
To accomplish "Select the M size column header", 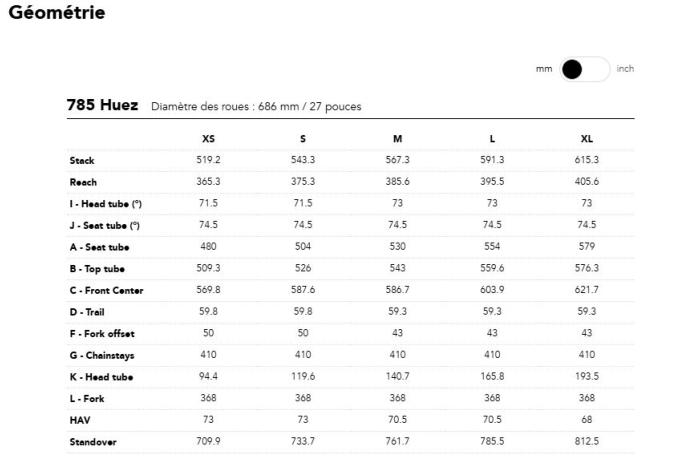I will [x=398, y=138].
